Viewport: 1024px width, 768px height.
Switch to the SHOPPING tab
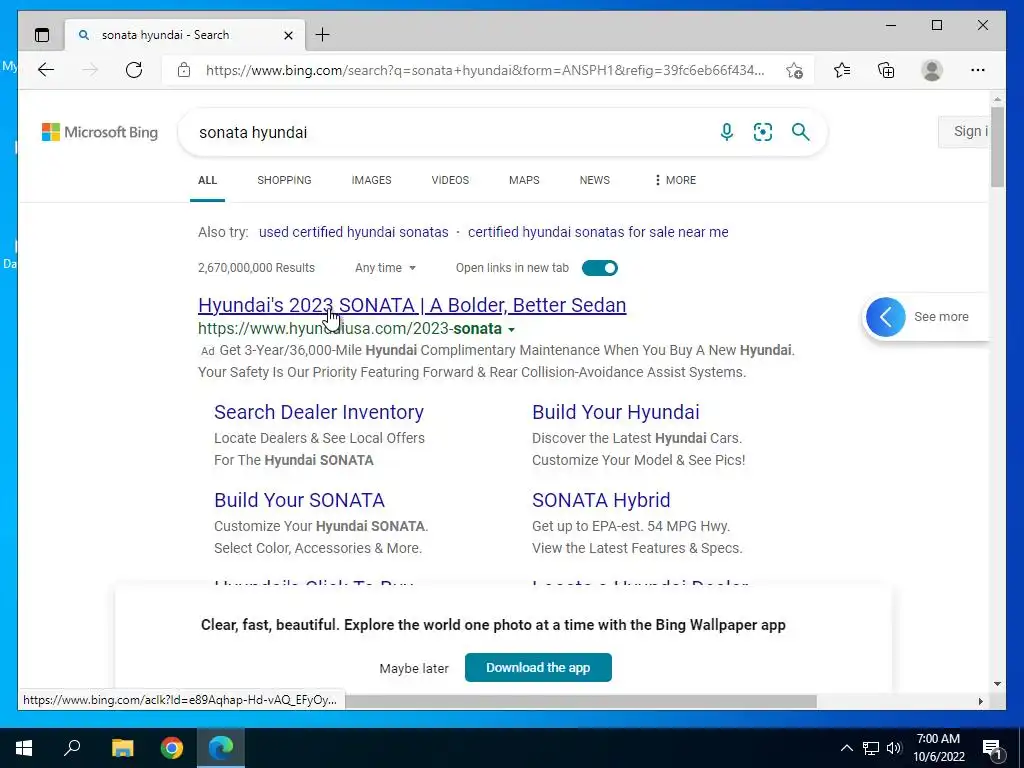(x=284, y=180)
